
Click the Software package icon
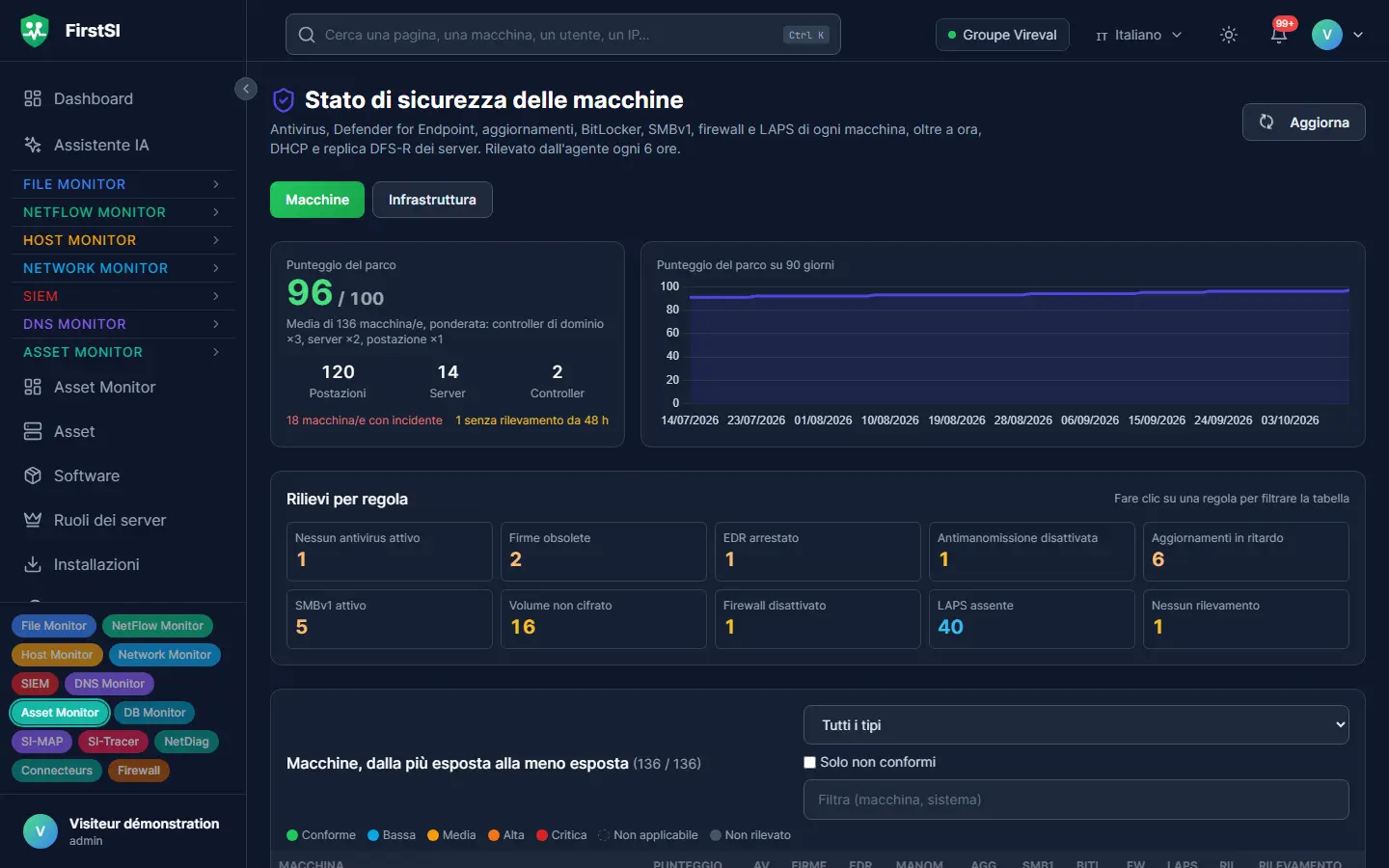click(33, 475)
